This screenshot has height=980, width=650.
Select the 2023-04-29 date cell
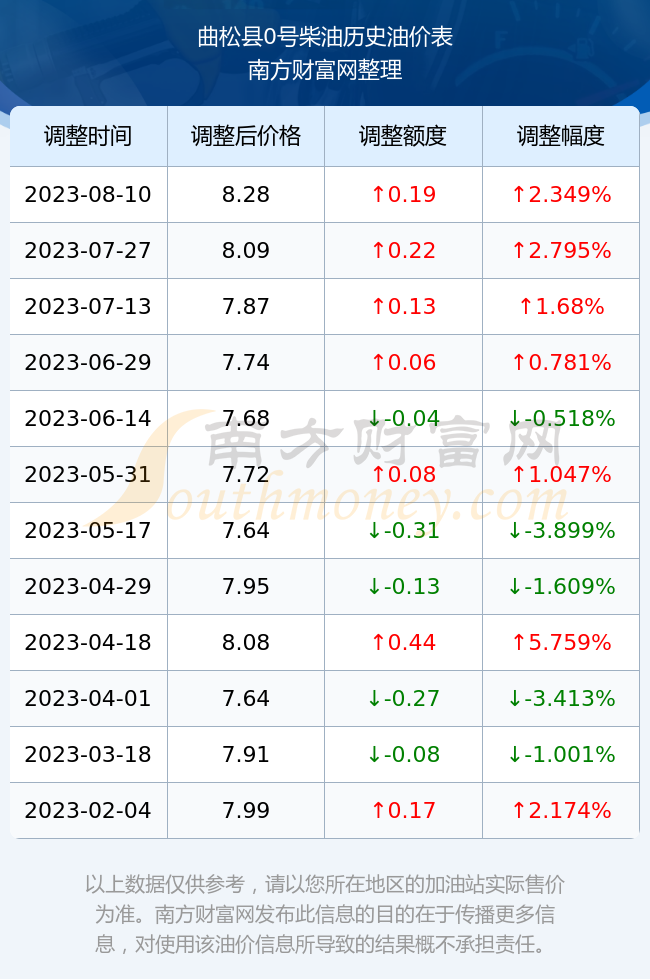[x=88, y=586]
